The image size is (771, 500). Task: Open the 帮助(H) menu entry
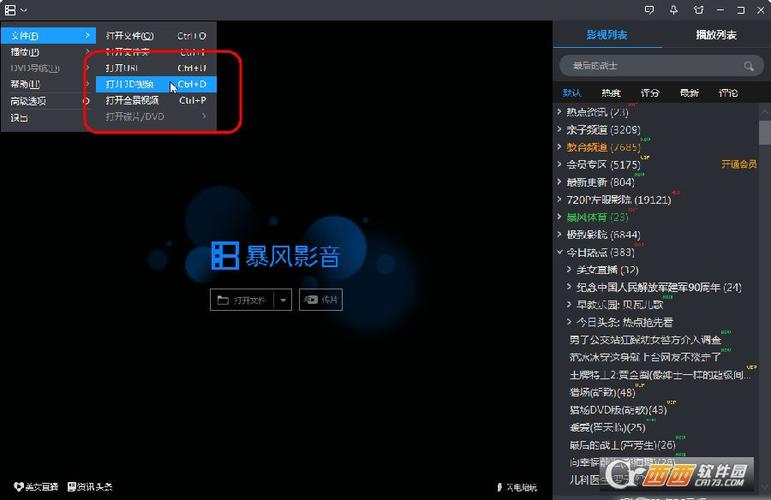48,84
